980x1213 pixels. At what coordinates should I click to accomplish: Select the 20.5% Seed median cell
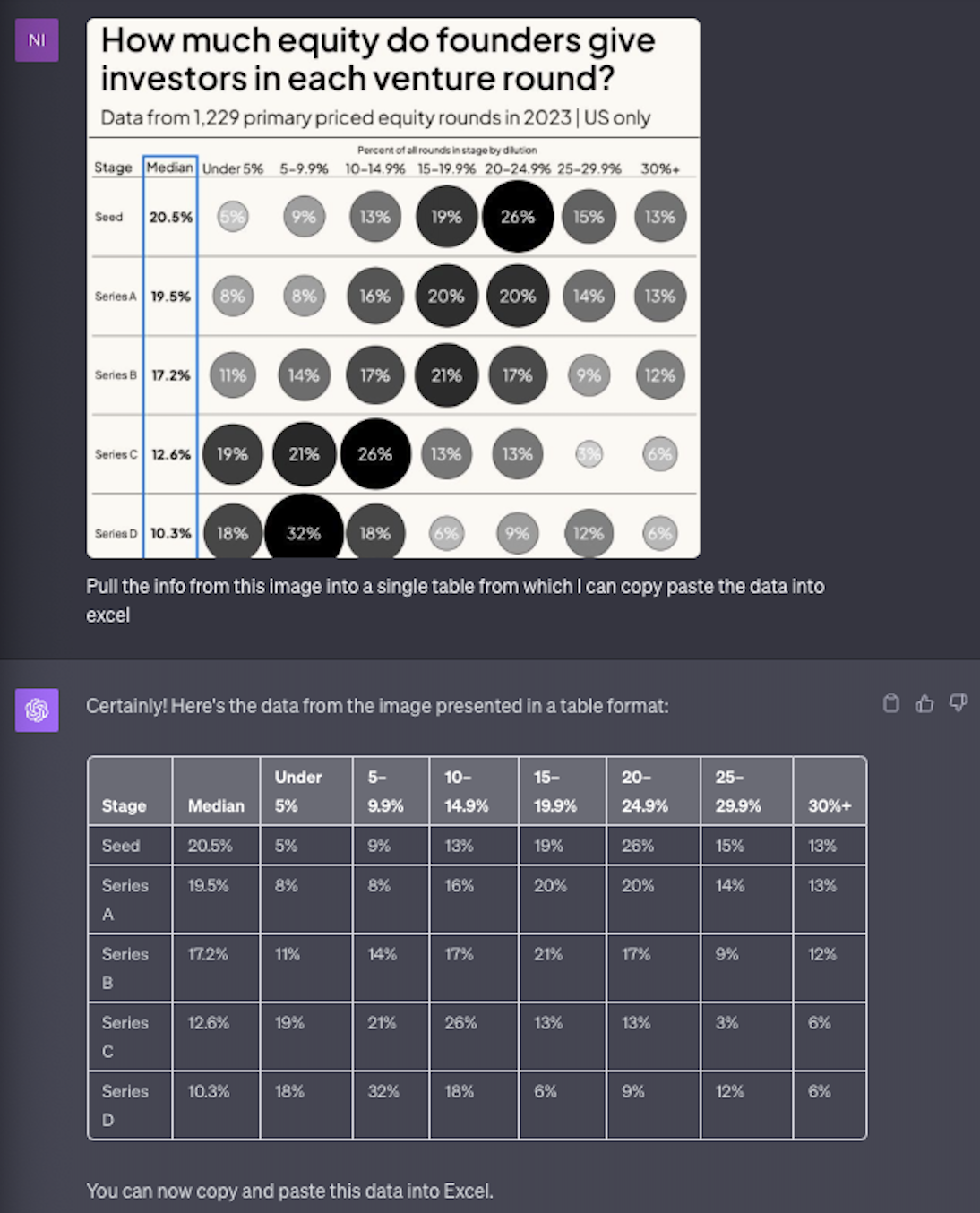(x=210, y=845)
